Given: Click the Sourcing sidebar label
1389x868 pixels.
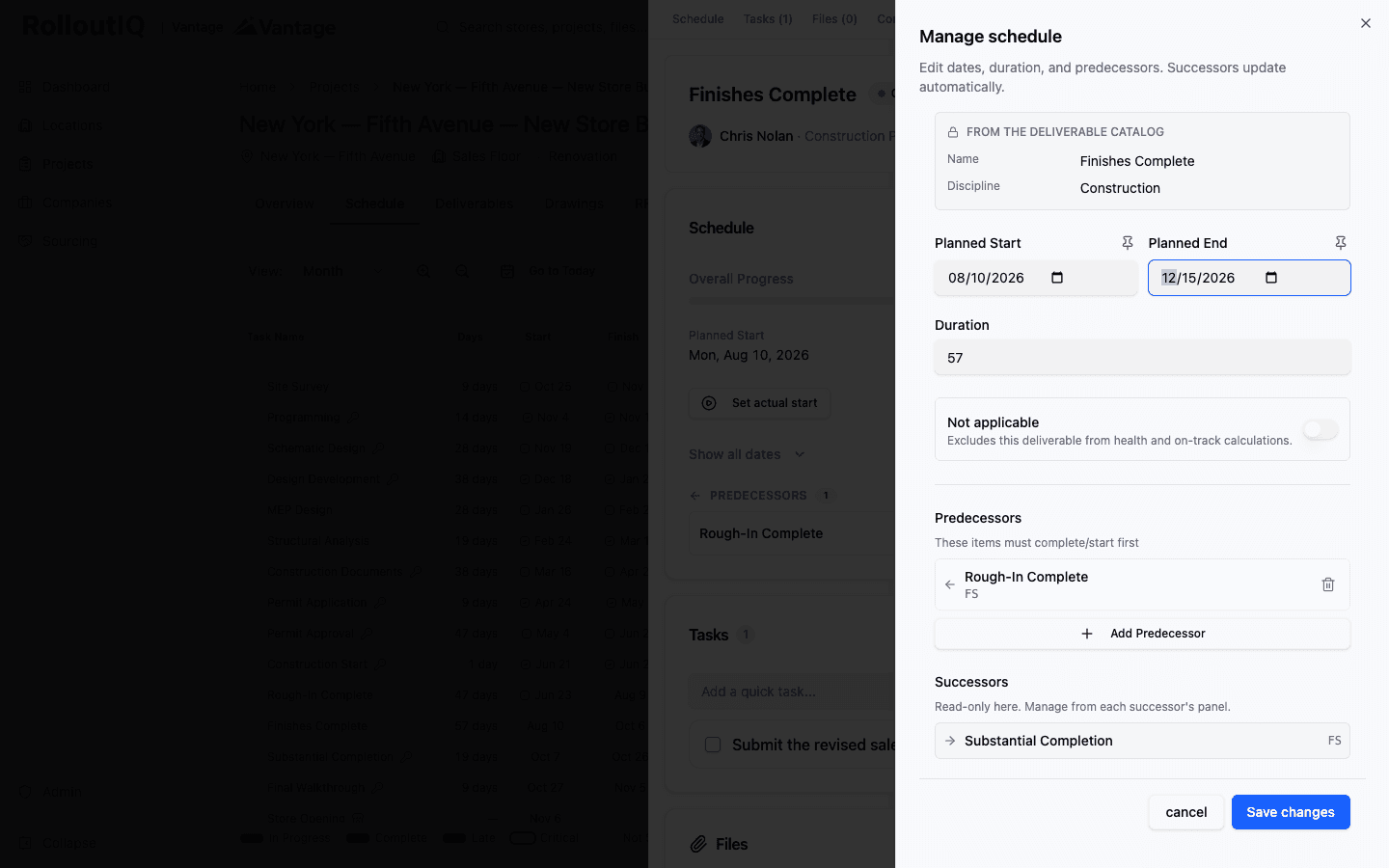Looking at the screenshot, I should tap(69, 241).
